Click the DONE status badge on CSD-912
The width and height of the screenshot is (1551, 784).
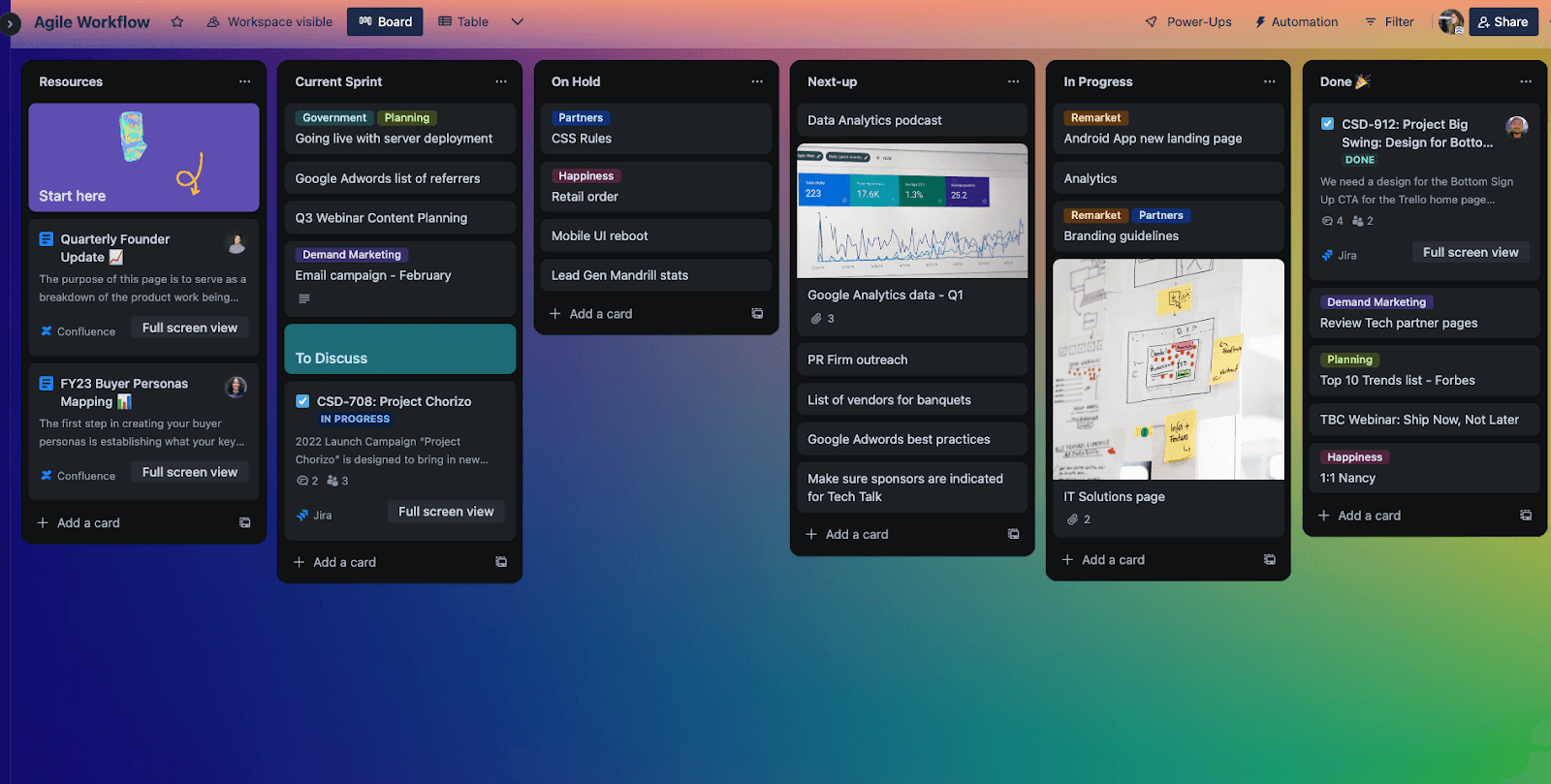[x=1360, y=160]
